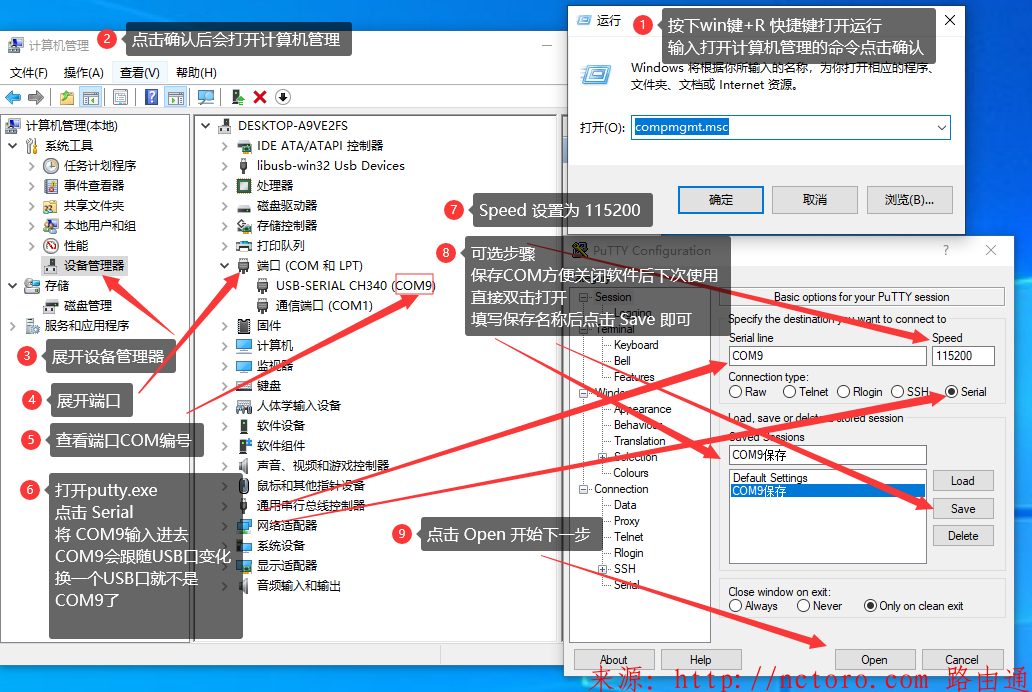This screenshot has height=692, width=1032.
Task: Select 事件查看器 in the left tree
Action: (93, 186)
